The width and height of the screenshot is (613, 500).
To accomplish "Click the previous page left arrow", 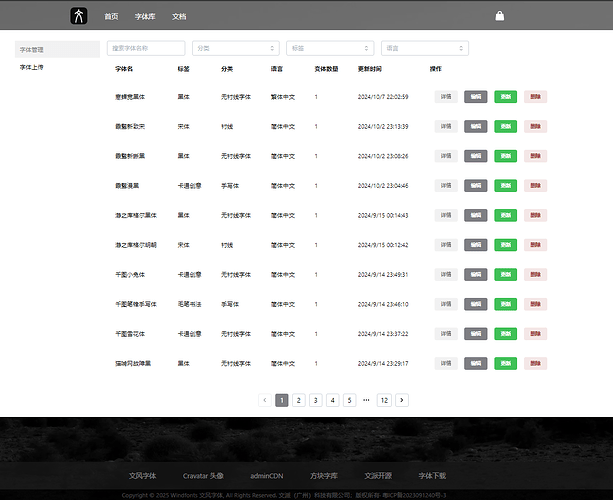I will pyautogui.click(x=265, y=400).
